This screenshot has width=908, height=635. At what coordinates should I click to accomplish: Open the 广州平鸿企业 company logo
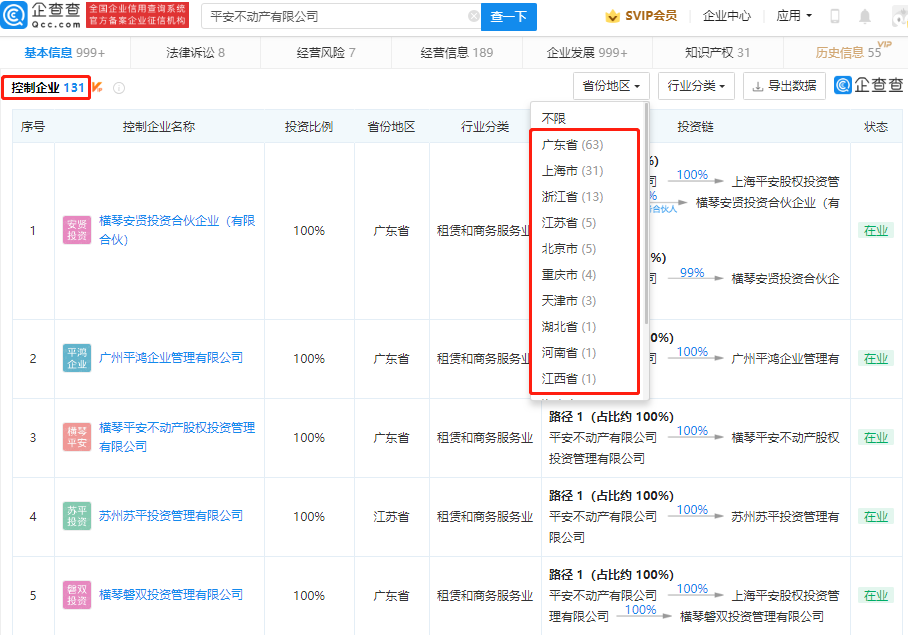coord(77,358)
